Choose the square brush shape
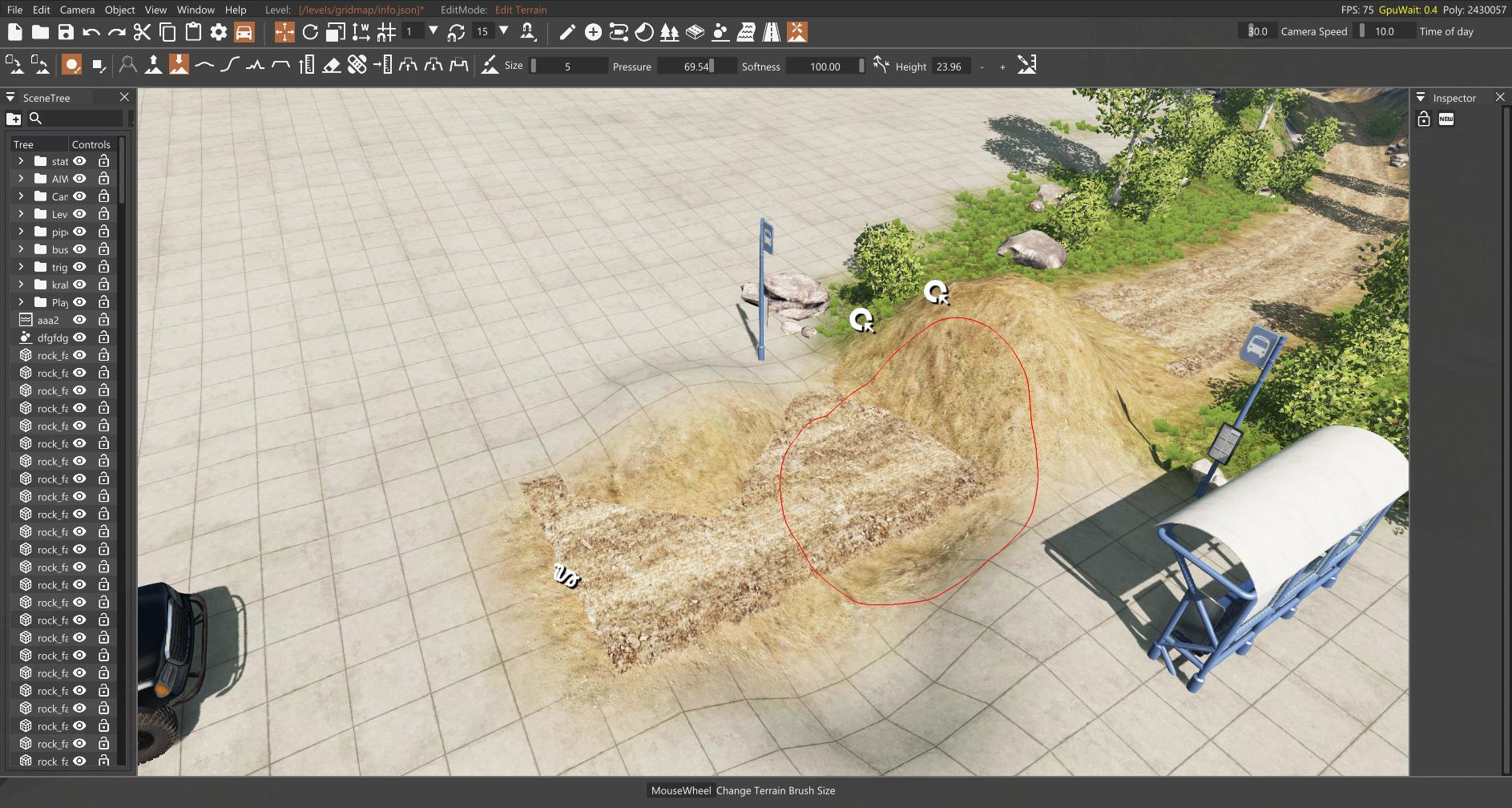The width and height of the screenshot is (1512, 808). click(x=99, y=65)
